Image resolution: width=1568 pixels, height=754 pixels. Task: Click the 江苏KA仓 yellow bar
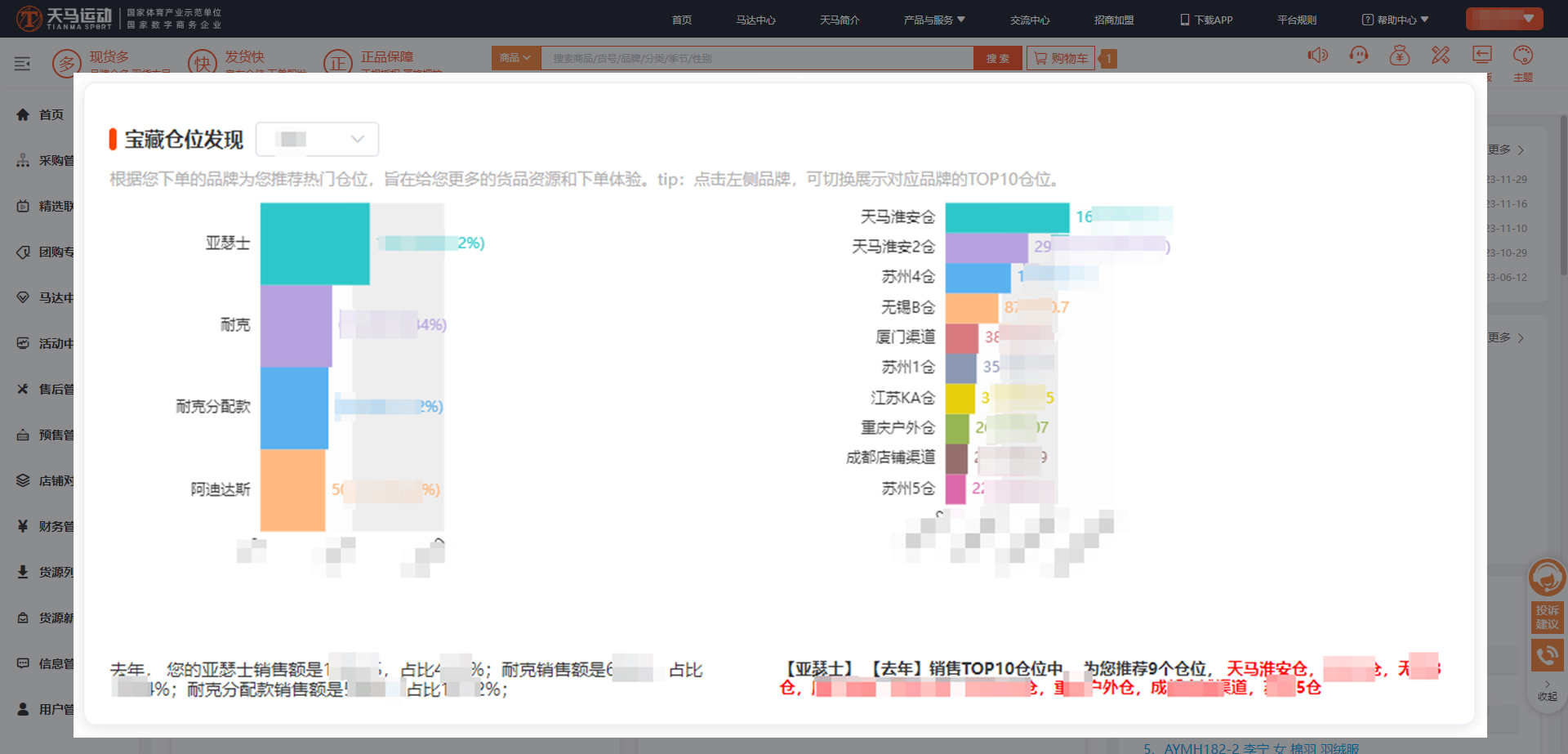[x=960, y=398]
